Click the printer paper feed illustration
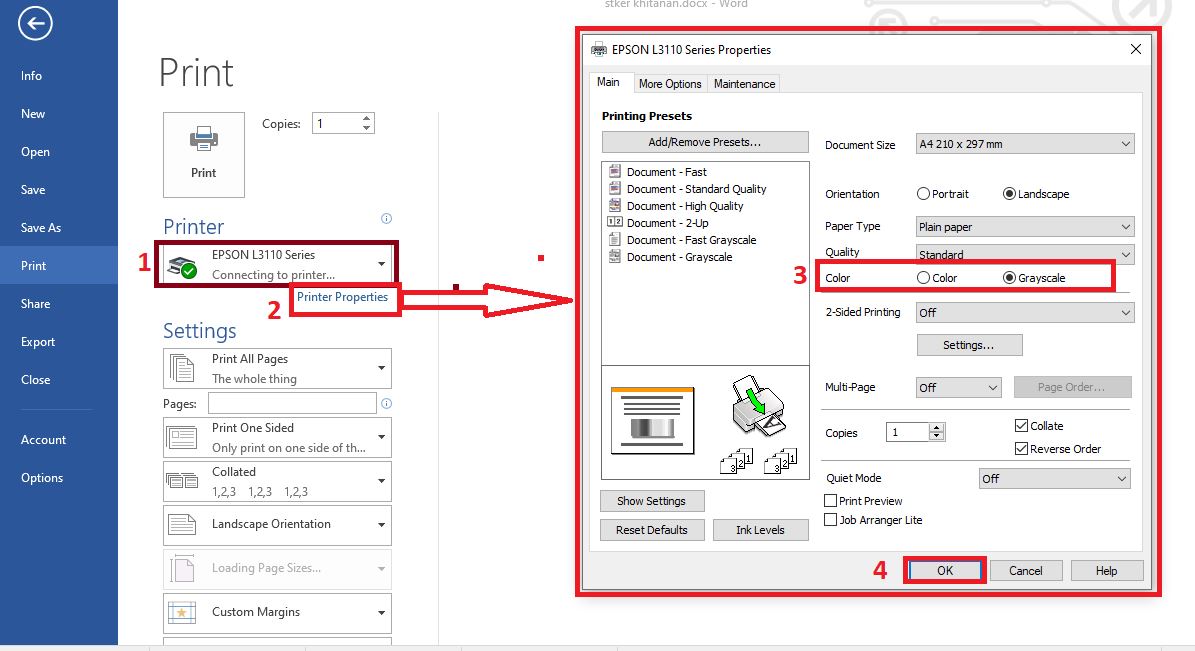Viewport: 1195px width, 651px height. (x=757, y=406)
